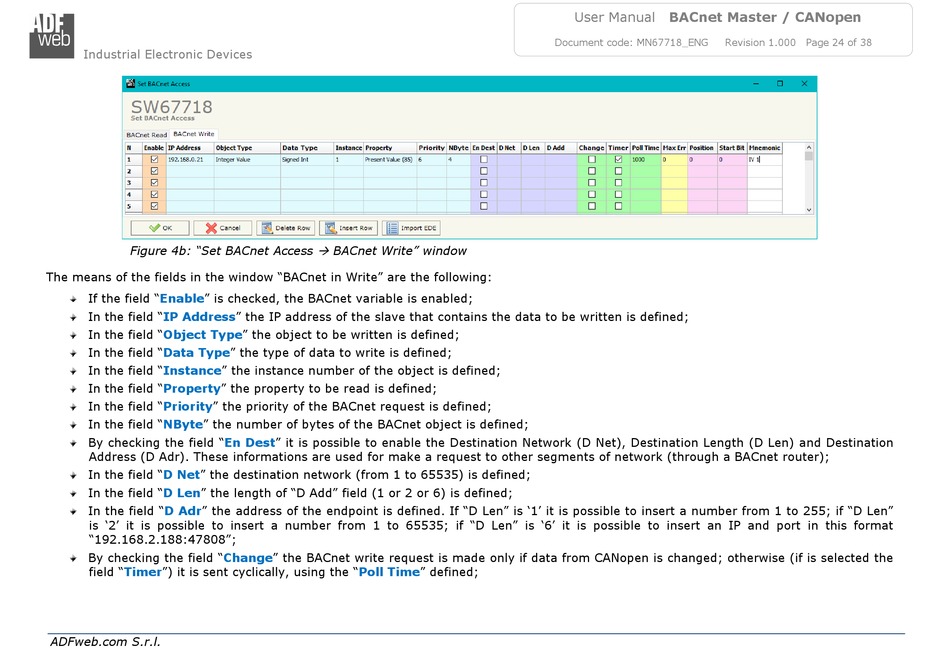Click the IP Address column header
This screenshot has height=659, width=950.
(x=190, y=148)
